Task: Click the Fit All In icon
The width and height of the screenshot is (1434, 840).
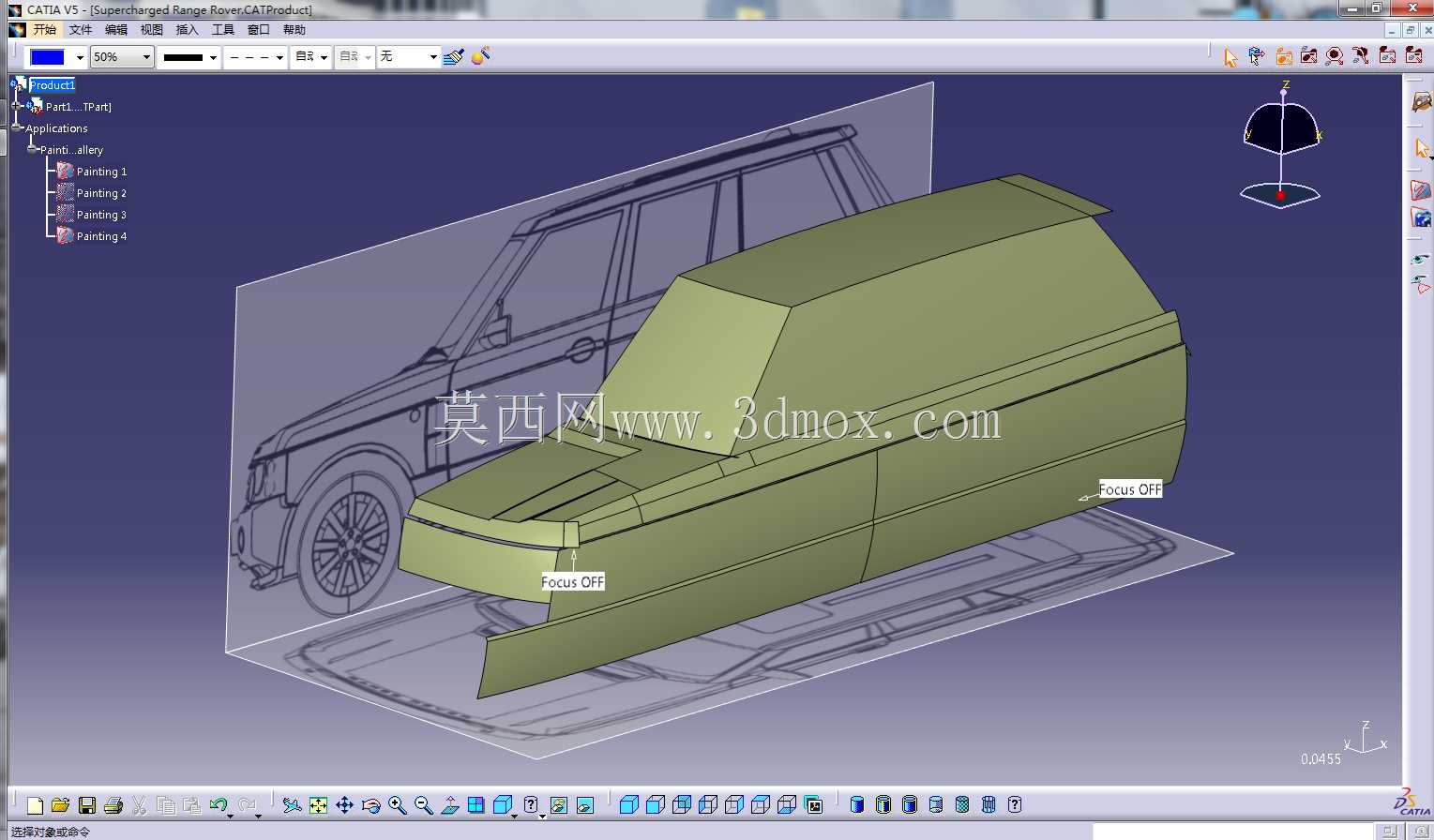Action: click(319, 805)
